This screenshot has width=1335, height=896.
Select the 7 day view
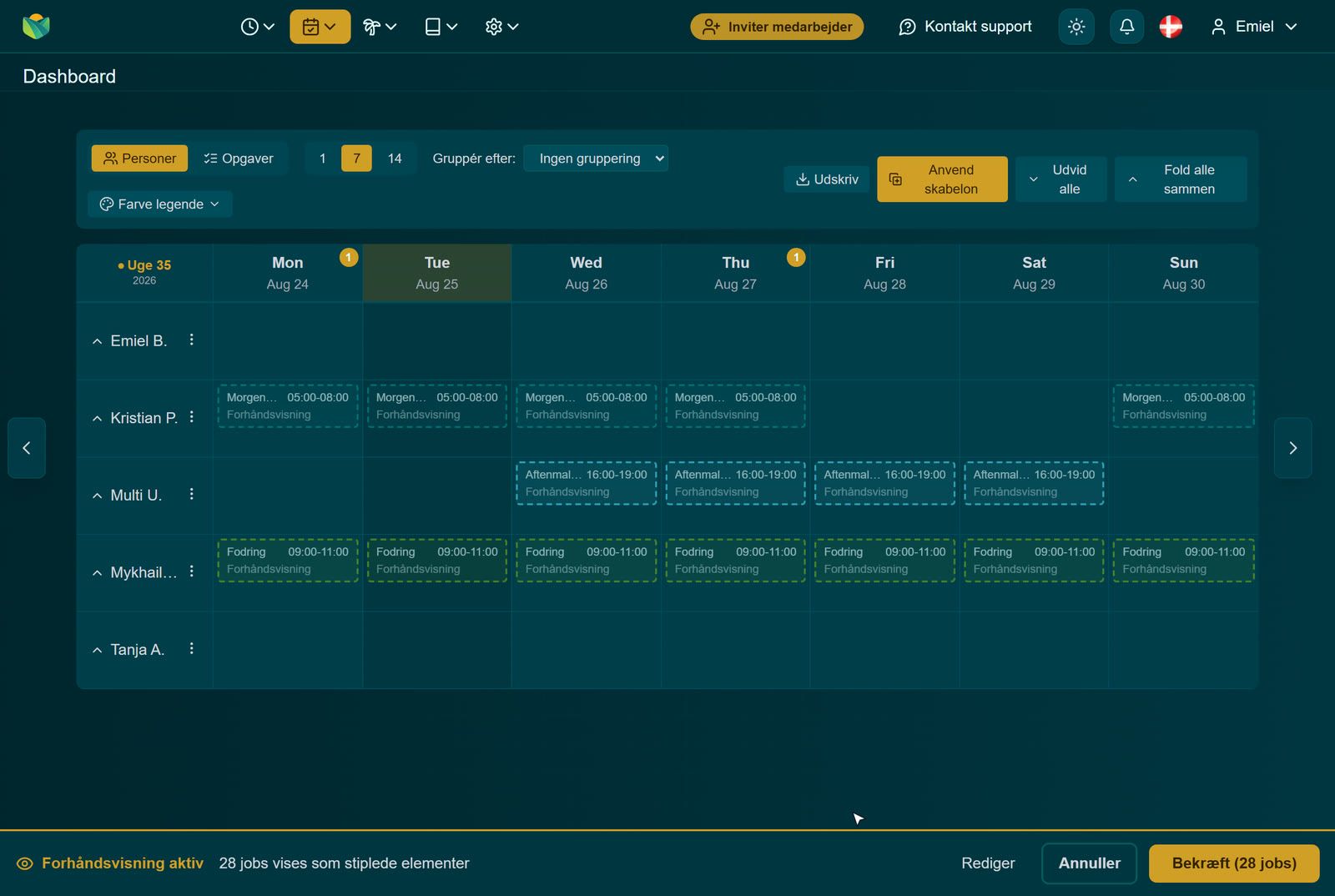point(356,159)
